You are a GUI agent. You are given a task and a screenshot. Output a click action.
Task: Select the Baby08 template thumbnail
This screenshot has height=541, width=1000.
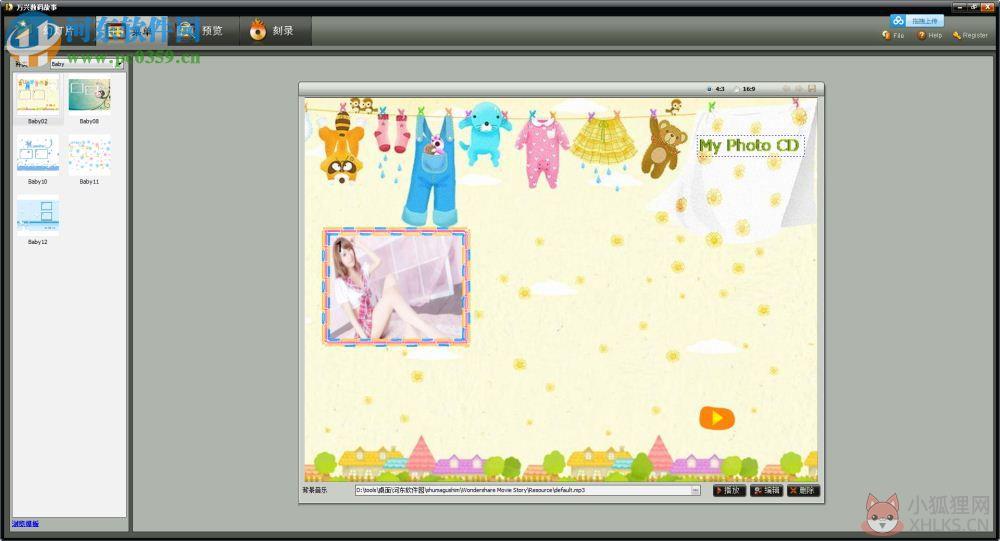pos(89,100)
